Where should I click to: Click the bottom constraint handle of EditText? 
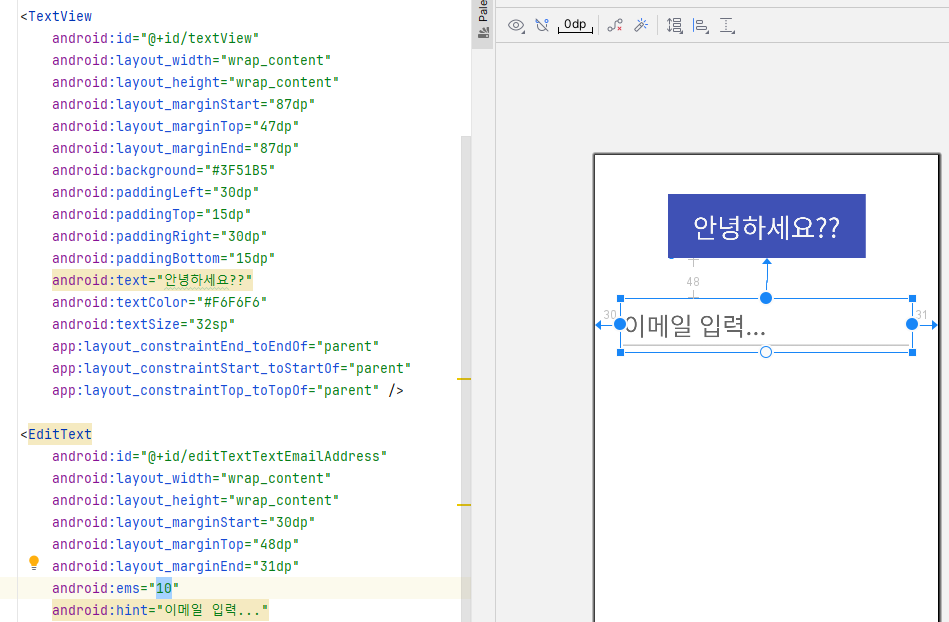[766, 352]
